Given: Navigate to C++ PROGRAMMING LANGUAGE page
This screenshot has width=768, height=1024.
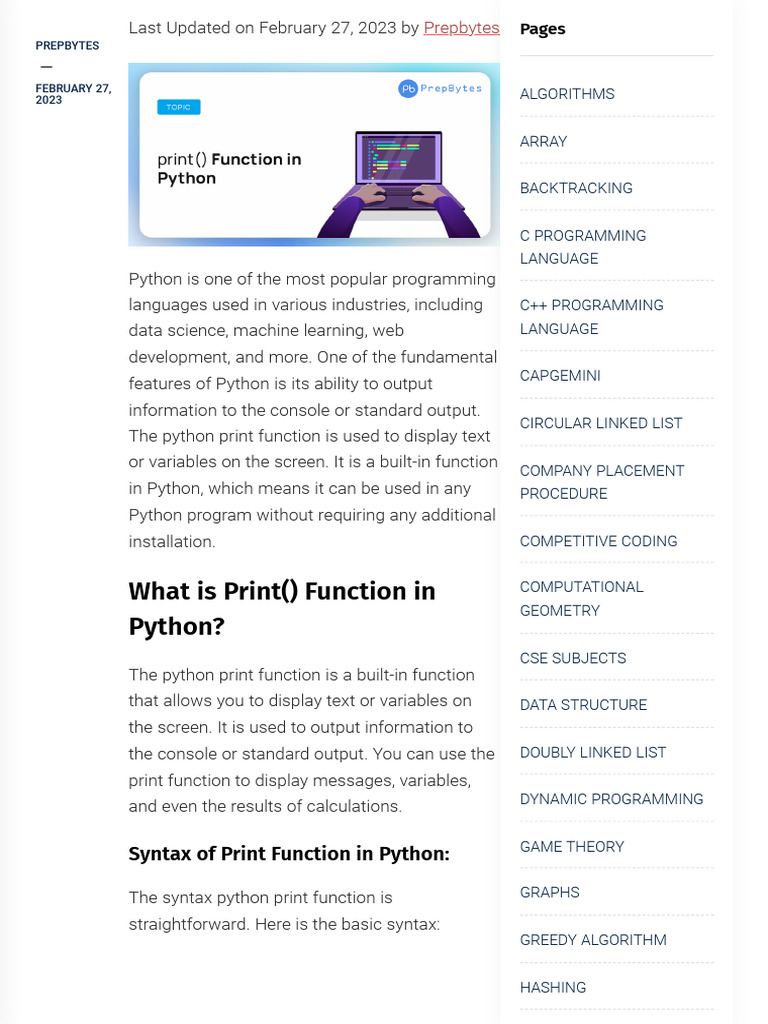Looking at the screenshot, I should coord(591,316).
